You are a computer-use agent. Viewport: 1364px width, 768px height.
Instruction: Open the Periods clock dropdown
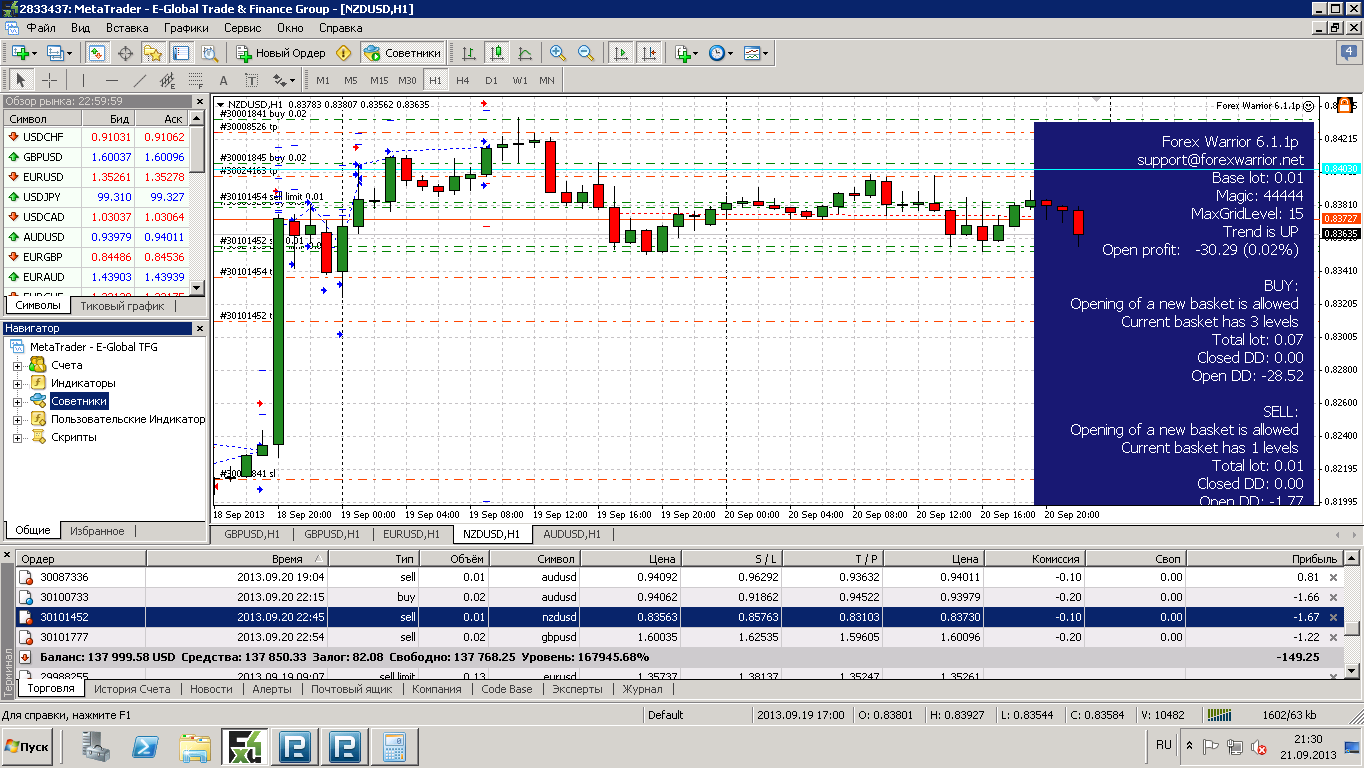[720, 53]
